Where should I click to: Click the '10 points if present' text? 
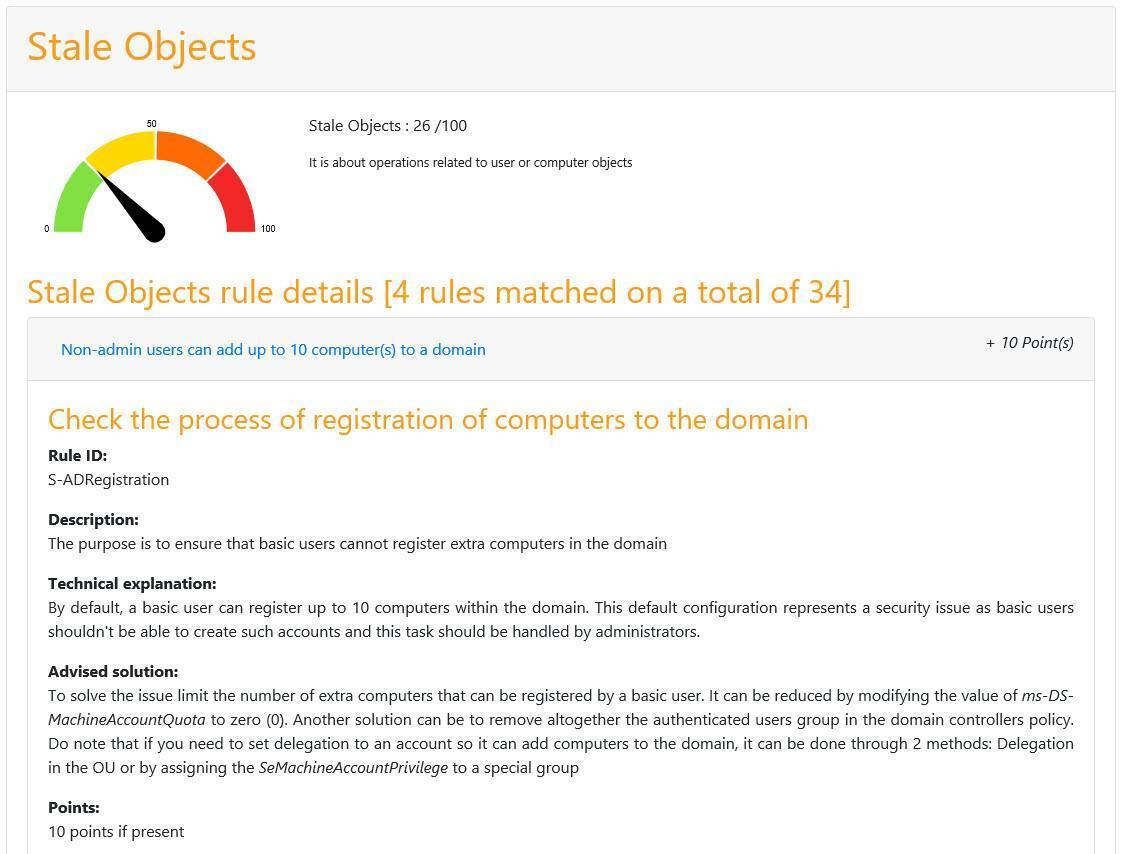click(116, 832)
